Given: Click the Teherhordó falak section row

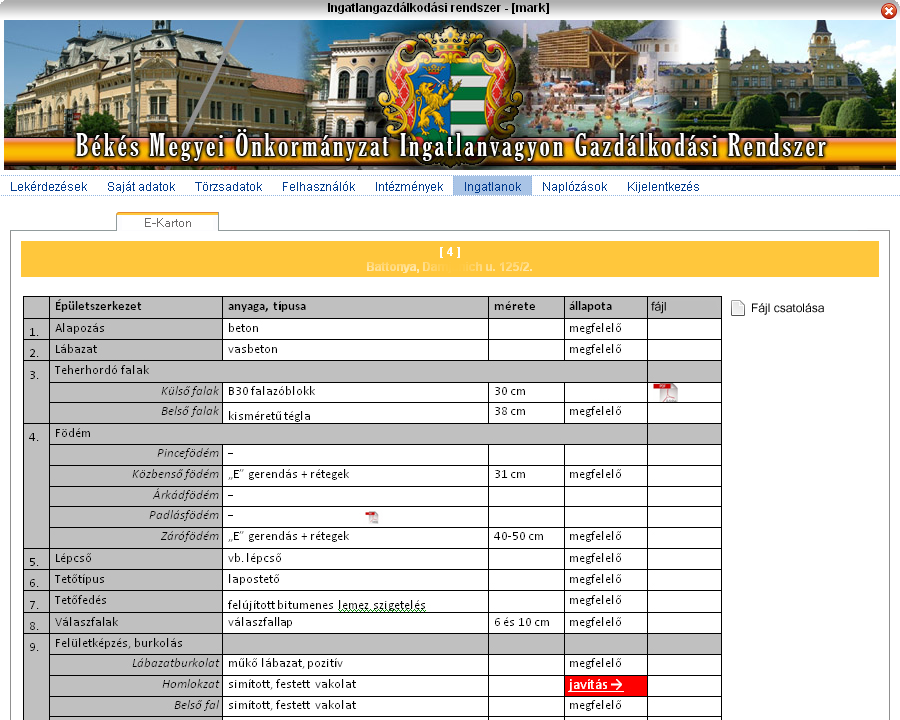Looking at the screenshot, I should coord(348,371).
